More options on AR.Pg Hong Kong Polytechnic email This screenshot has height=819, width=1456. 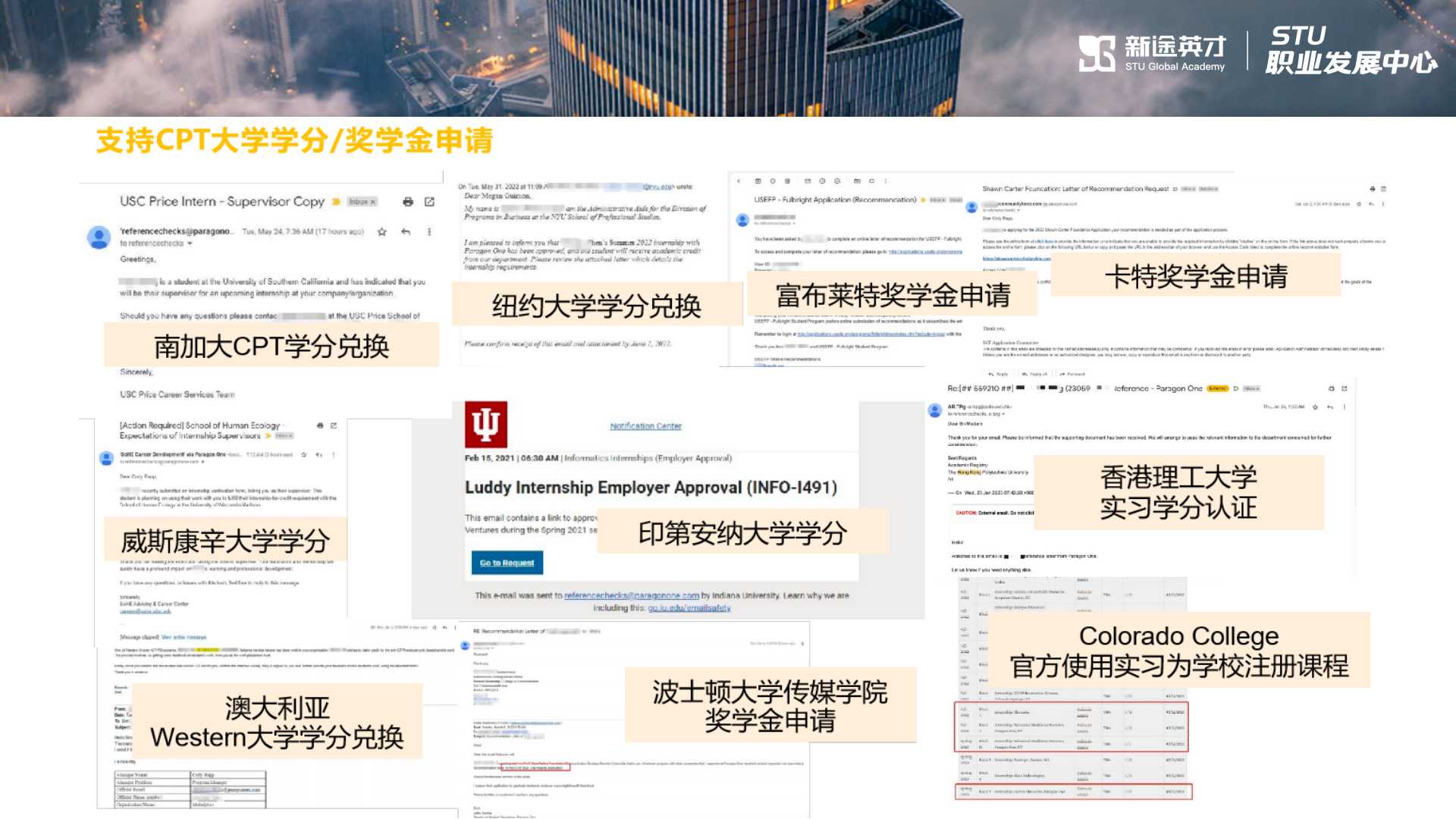(x=1345, y=407)
